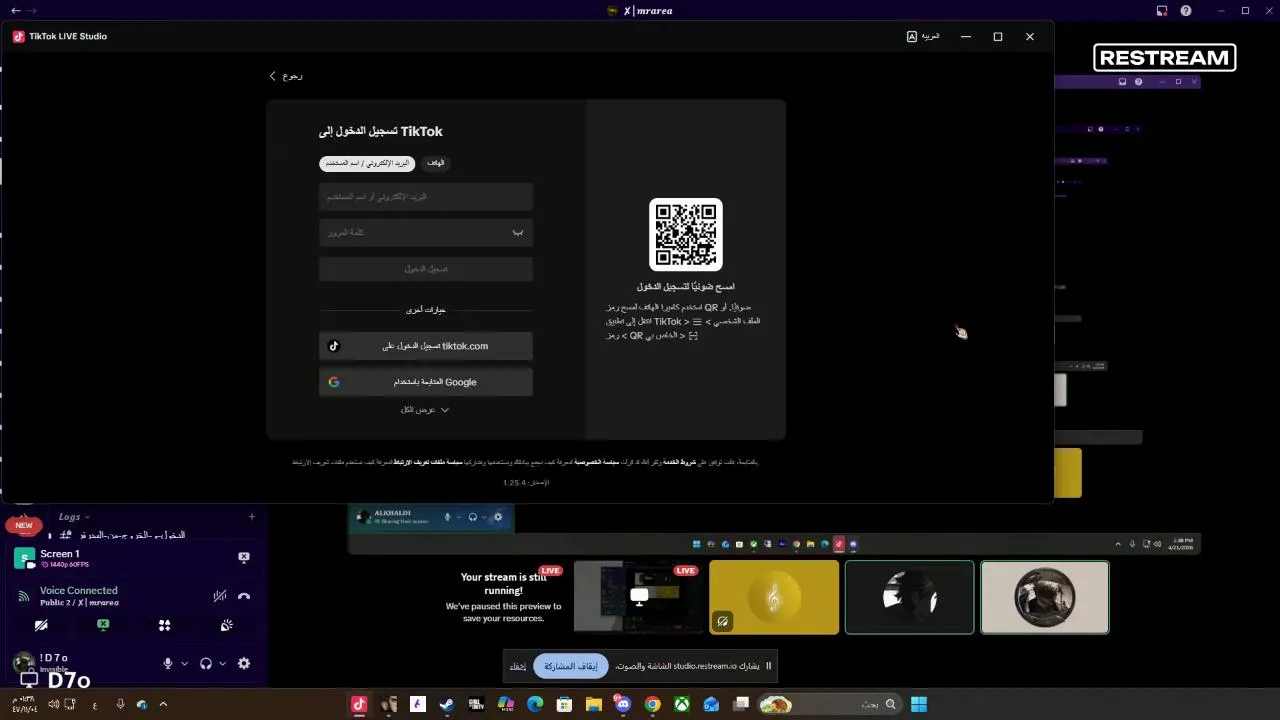The height and width of the screenshot is (720, 1280).
Task: Continue with Google button
Action: point(426,382)
